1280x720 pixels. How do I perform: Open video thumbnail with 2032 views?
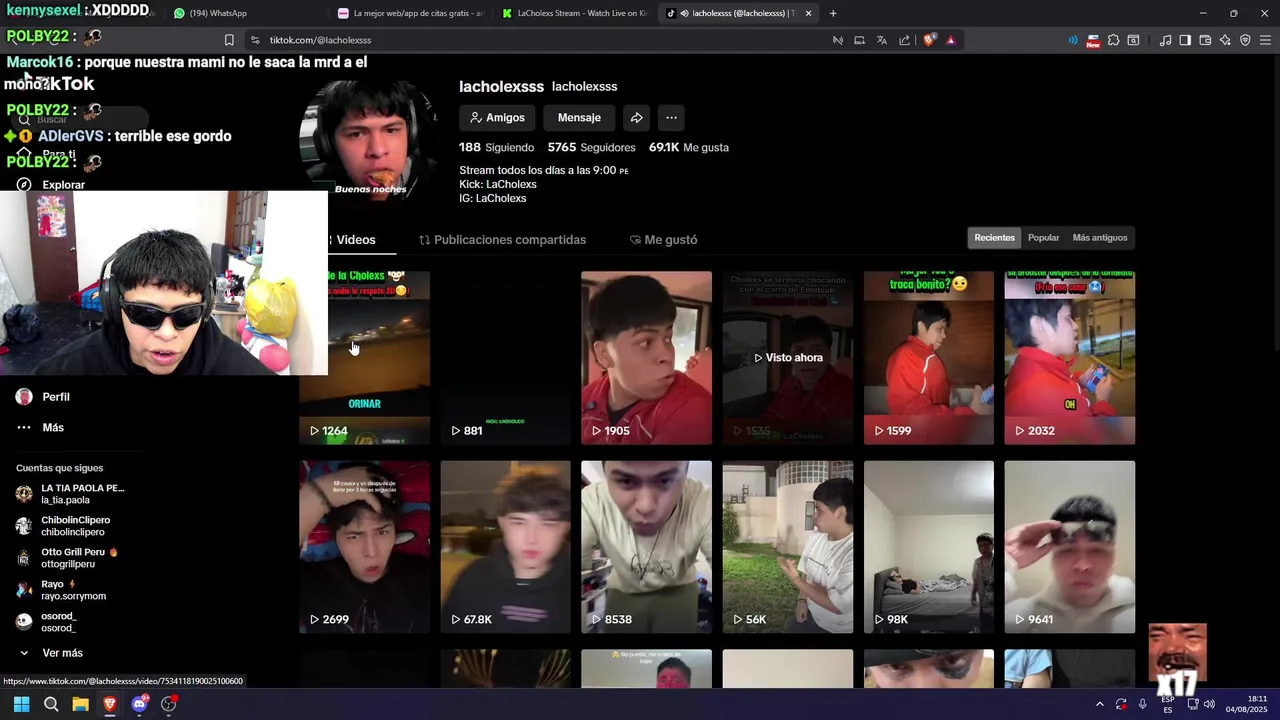[x=1070, y=357]
